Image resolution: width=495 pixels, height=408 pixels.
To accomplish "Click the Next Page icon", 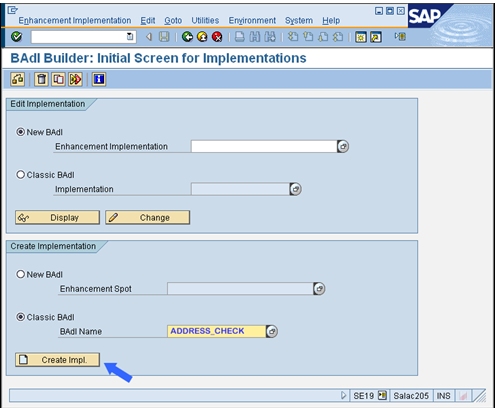I will click(323, 37).
